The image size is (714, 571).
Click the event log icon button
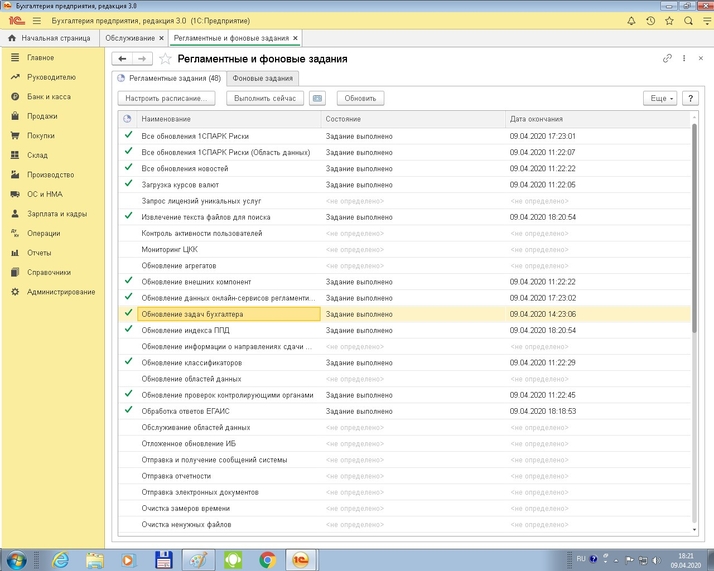coord(318,98)
